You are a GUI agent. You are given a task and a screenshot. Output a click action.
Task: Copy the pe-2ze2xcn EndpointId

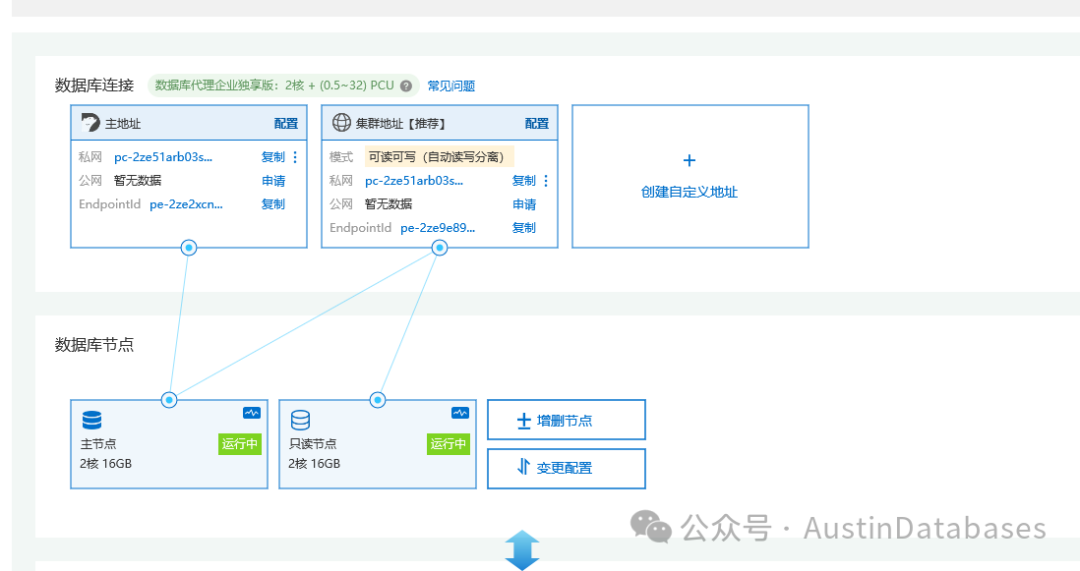pos(273,204)
